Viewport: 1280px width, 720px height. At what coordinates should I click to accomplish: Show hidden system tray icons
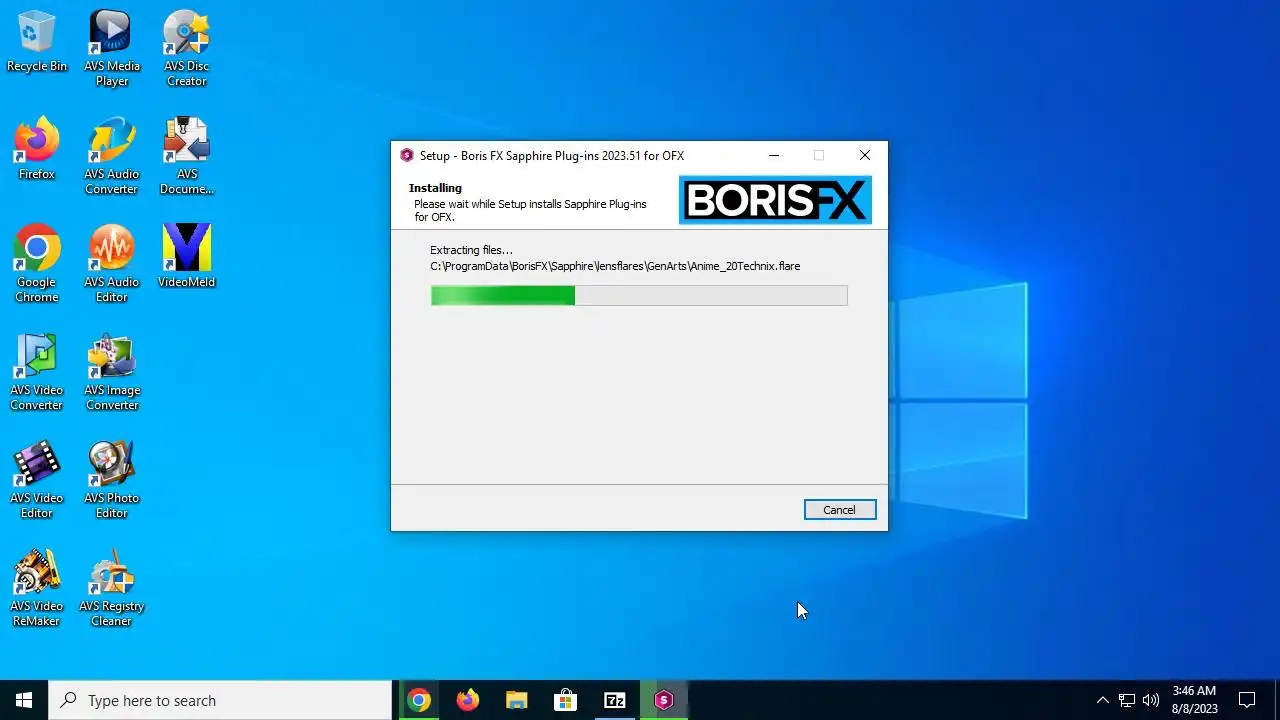pyautogui.click(x=1102, y=700)
